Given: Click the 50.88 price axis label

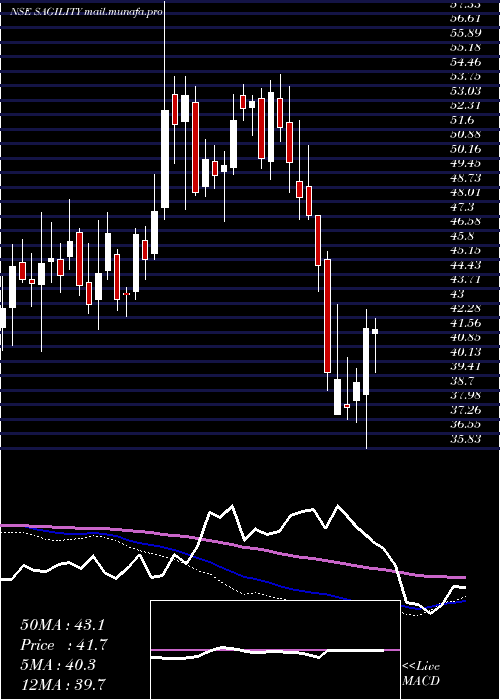Looking at the screenshot, I should click(466, 134).
